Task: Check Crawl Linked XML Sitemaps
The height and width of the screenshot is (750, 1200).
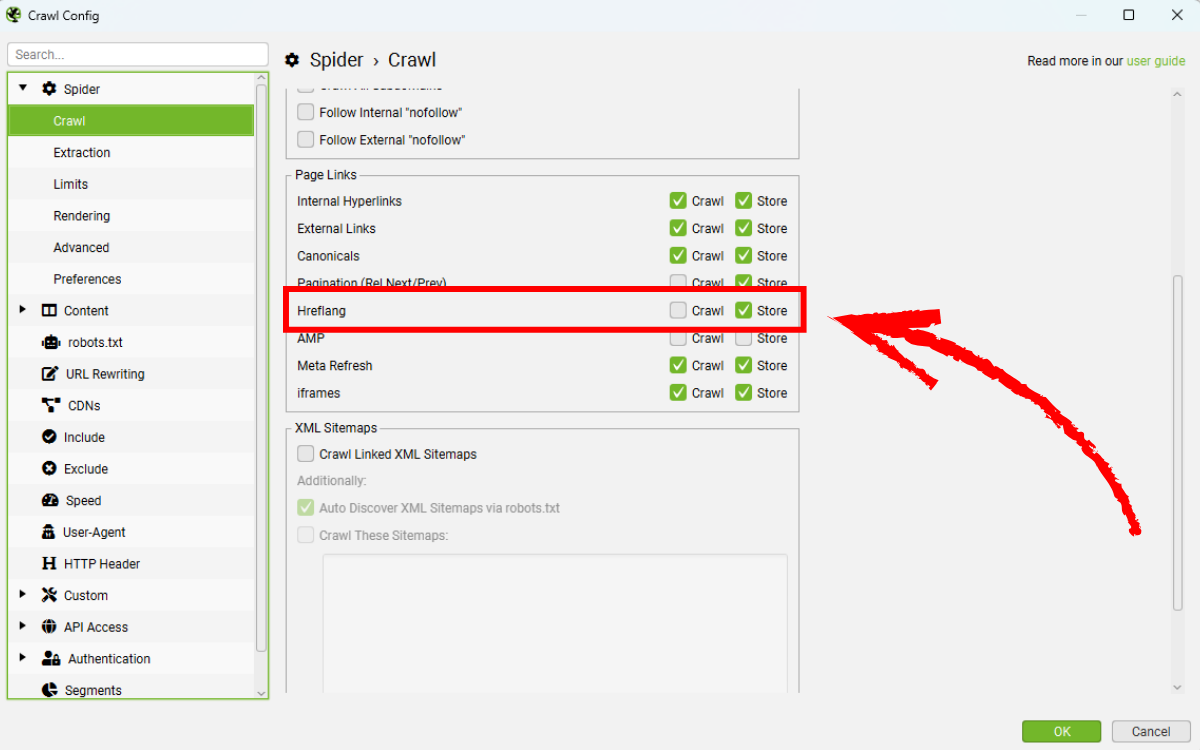Action: (306, 454)
